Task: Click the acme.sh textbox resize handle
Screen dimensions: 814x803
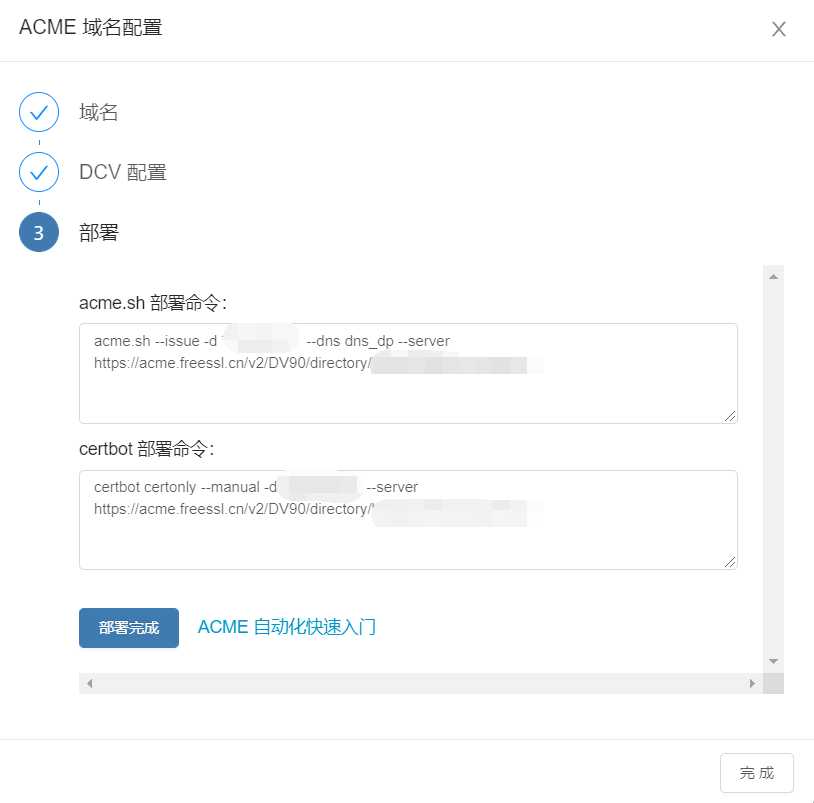Action: (x=730, y=415)
